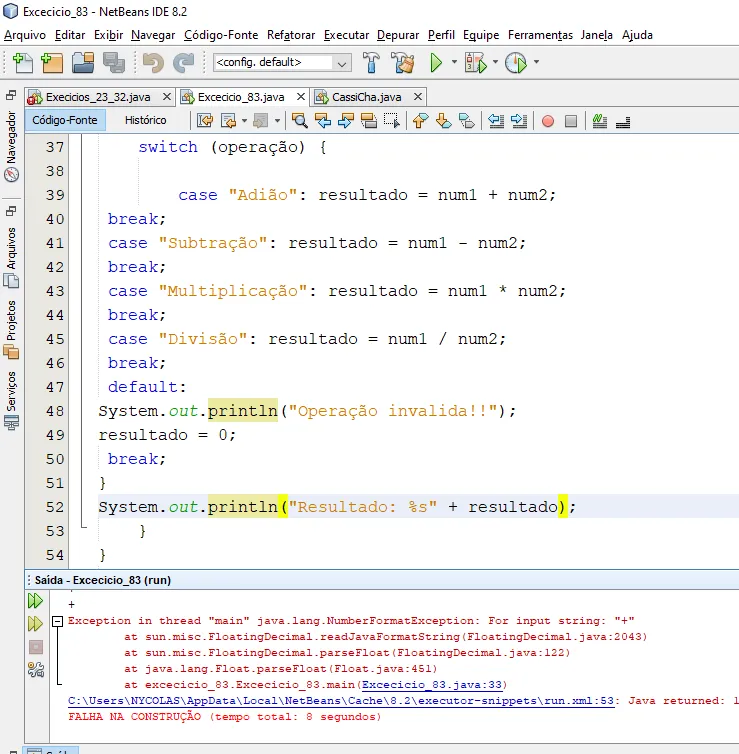This screenshot has width=739, height=754.
Task: Open the Refatorar menu
Action: (292, 35)
